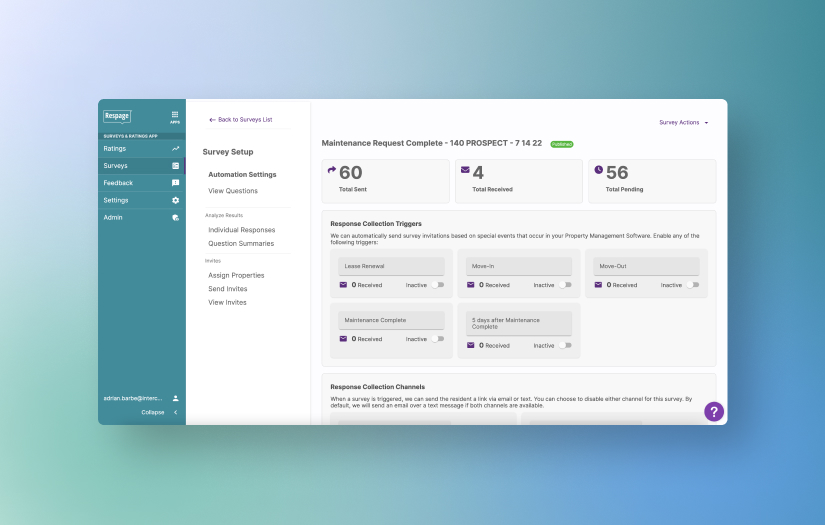825x525 pixels.
Task: Collapse the sidebar using the chevron
Action: tap(175, 412)
